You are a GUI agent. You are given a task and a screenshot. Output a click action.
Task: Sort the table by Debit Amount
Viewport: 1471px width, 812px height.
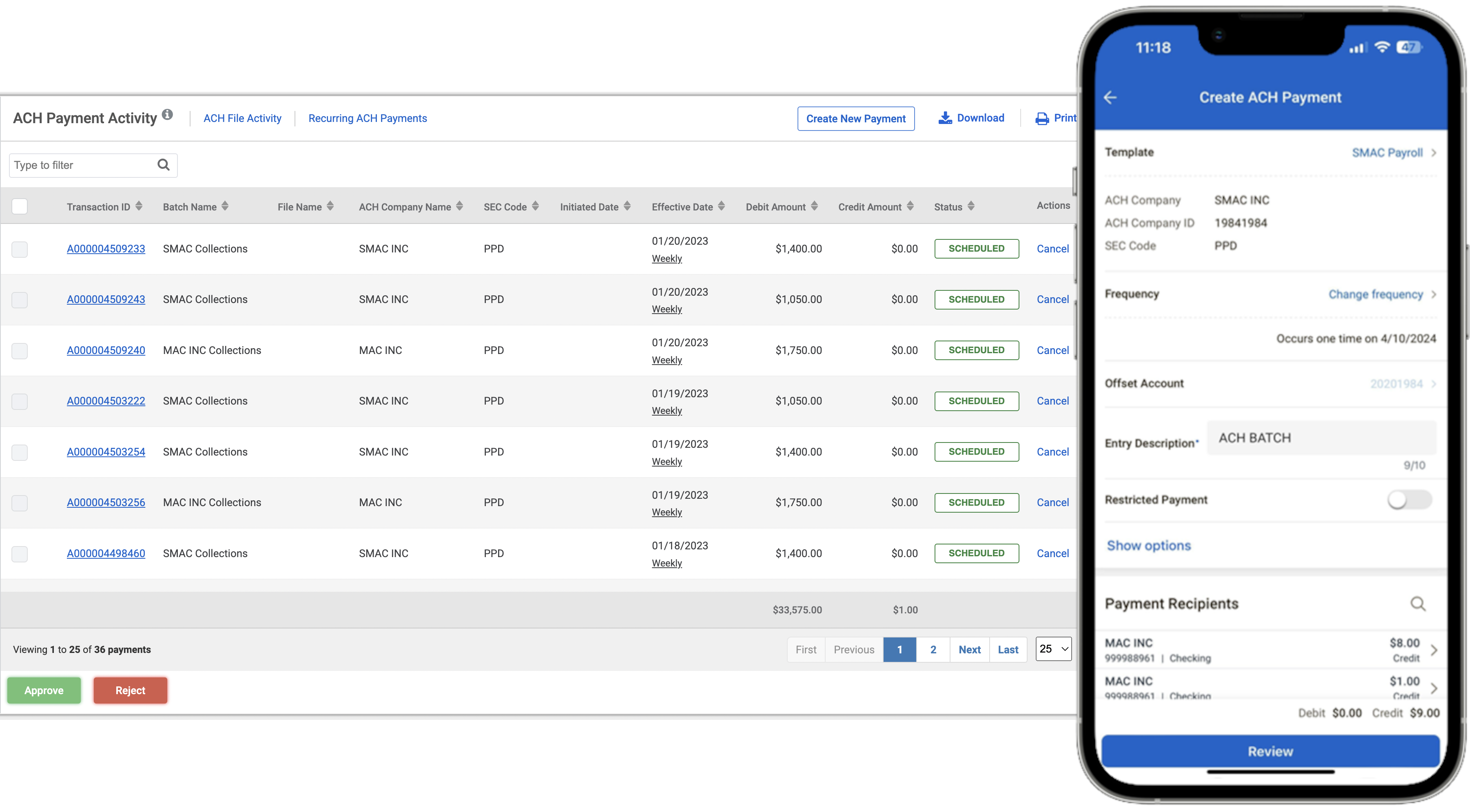[815, 206]
